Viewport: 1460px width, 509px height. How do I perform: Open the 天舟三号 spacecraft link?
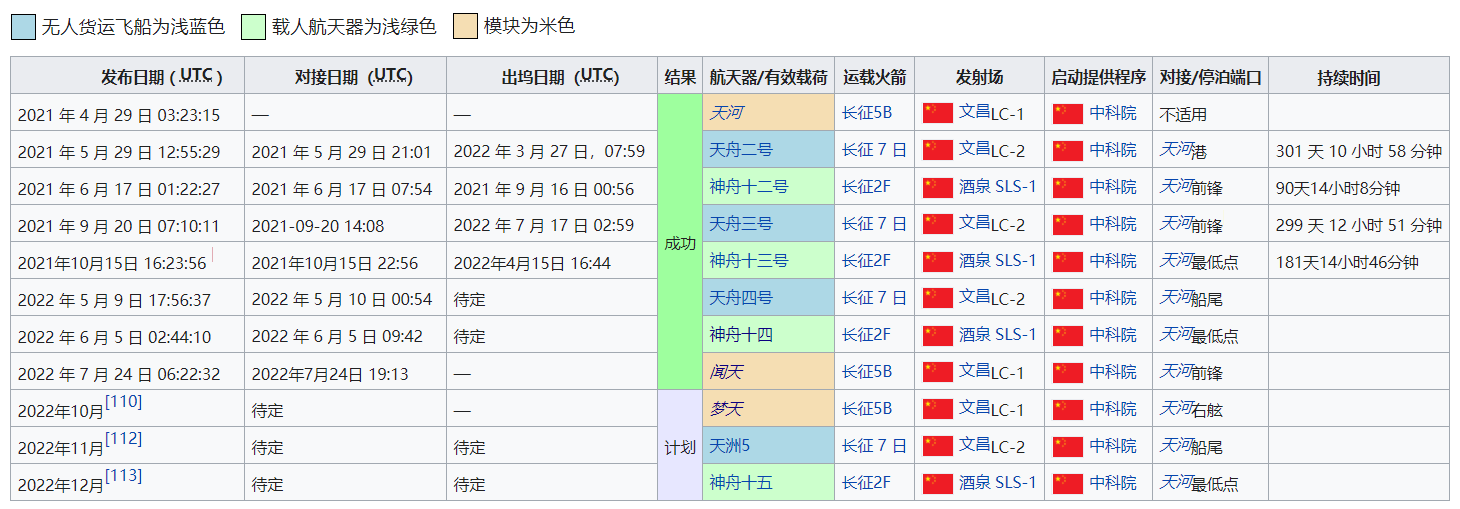(740, 224)
